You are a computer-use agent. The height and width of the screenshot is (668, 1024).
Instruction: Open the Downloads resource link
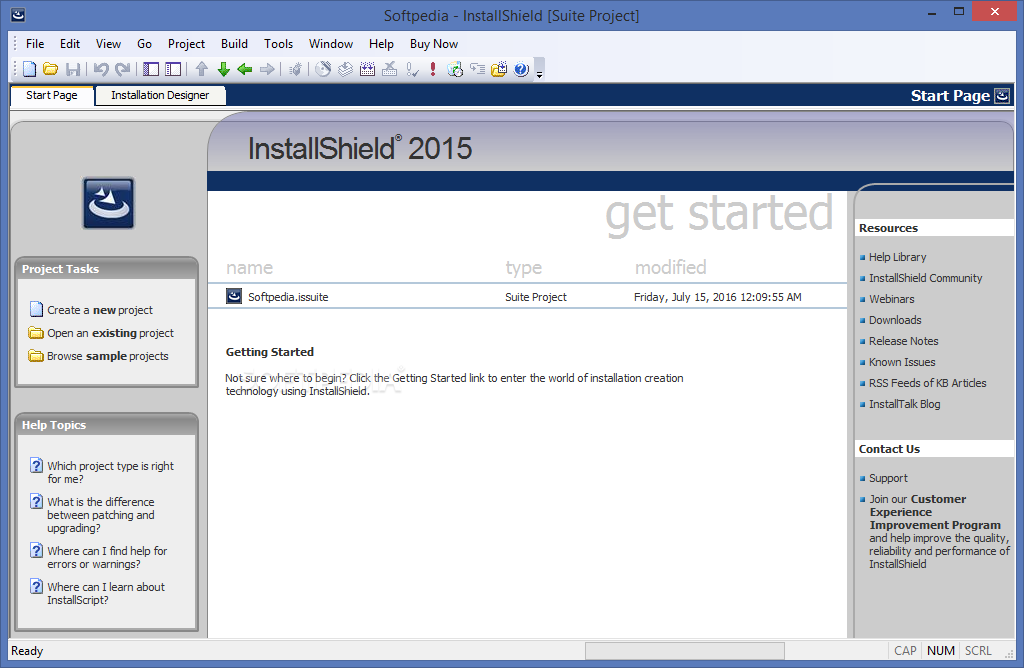tap(895, 320)
